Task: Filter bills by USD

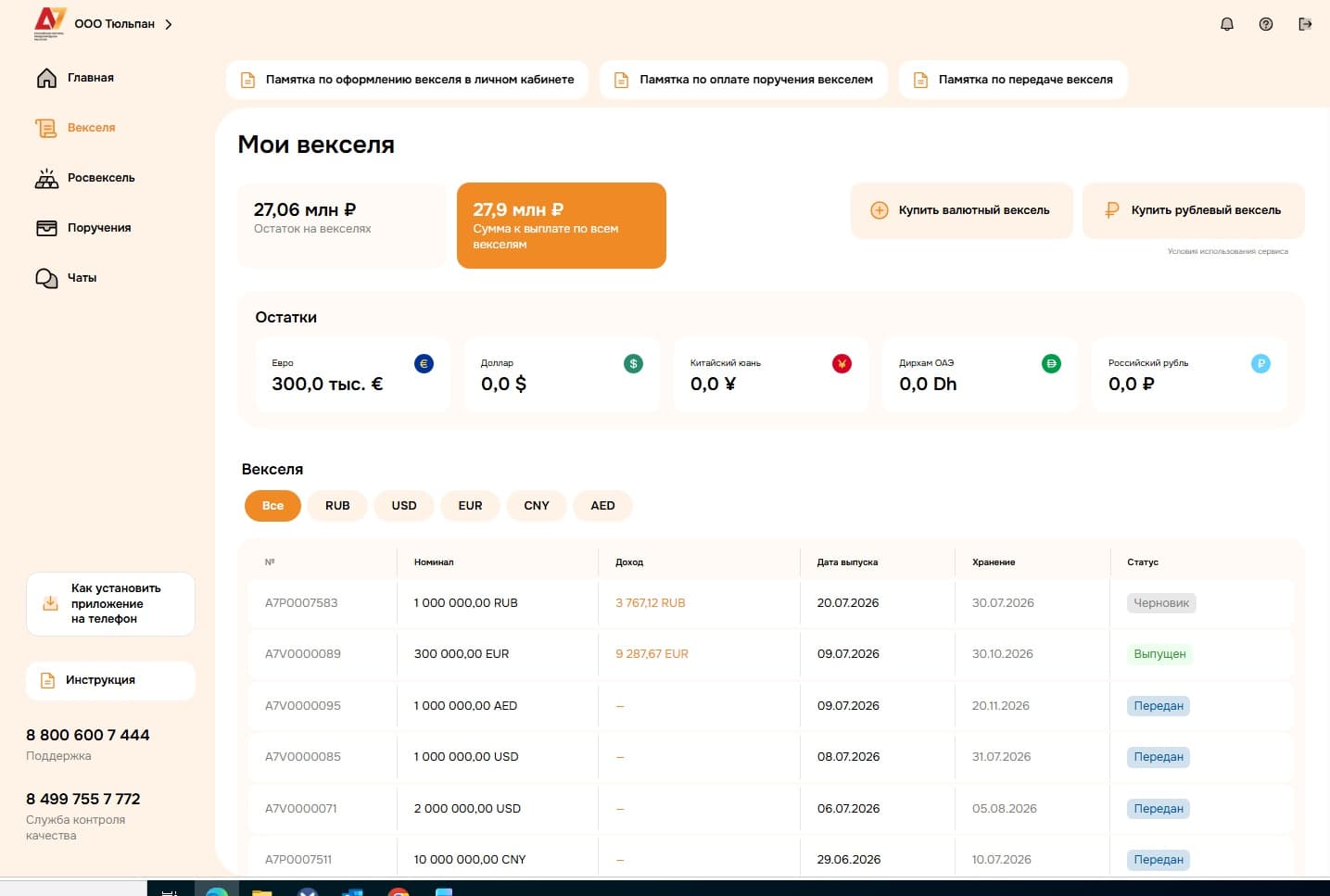Action: tap(404, 506)
